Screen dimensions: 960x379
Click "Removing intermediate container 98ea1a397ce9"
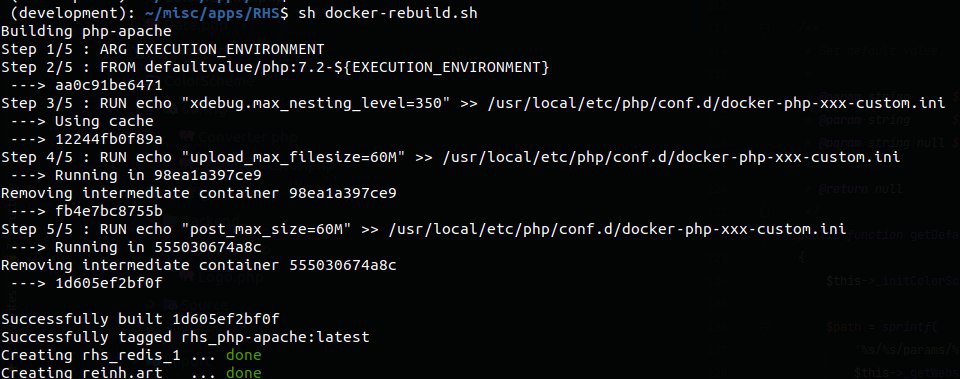pyautogui.click(x=199, y=193)
